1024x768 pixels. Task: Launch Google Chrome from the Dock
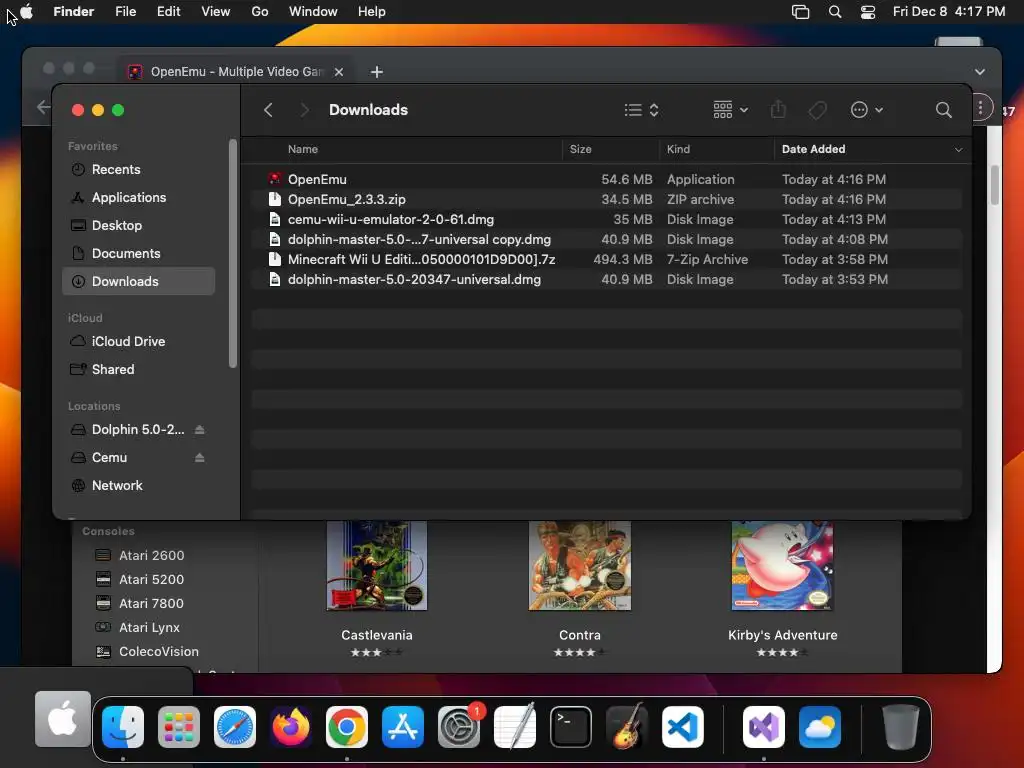[347, 727]
